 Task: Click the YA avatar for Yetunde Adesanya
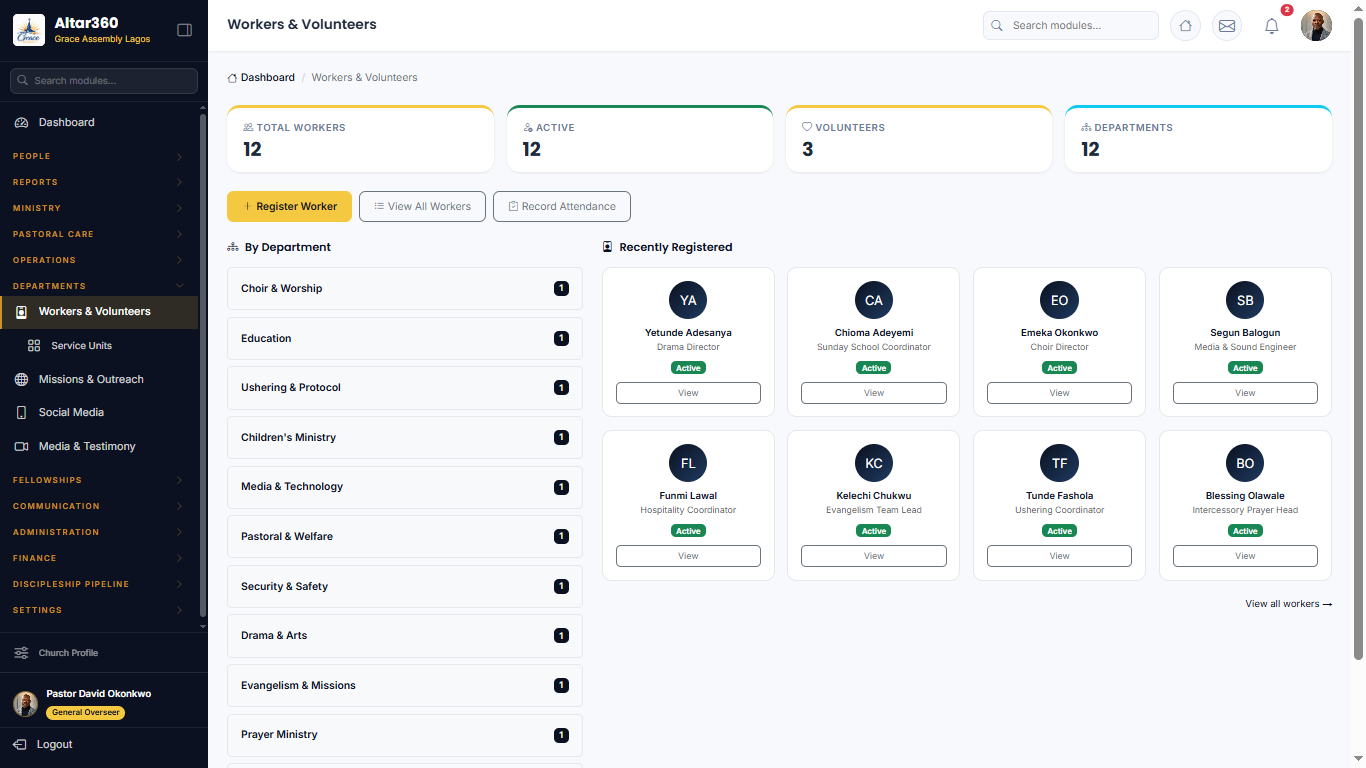point(688,300)
